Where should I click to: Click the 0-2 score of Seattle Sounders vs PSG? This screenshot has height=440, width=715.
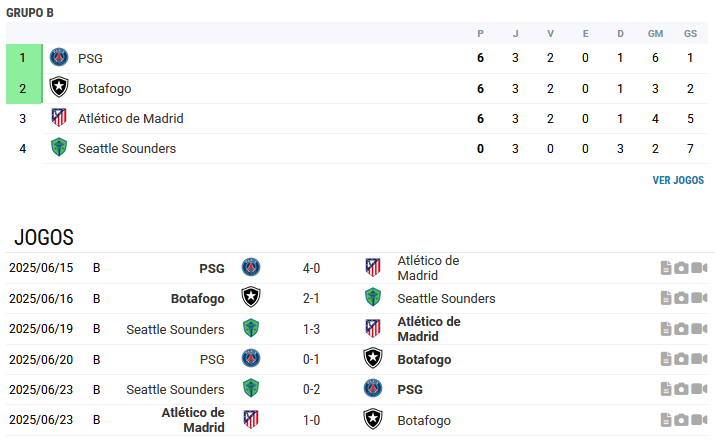(x=311, y=389)
